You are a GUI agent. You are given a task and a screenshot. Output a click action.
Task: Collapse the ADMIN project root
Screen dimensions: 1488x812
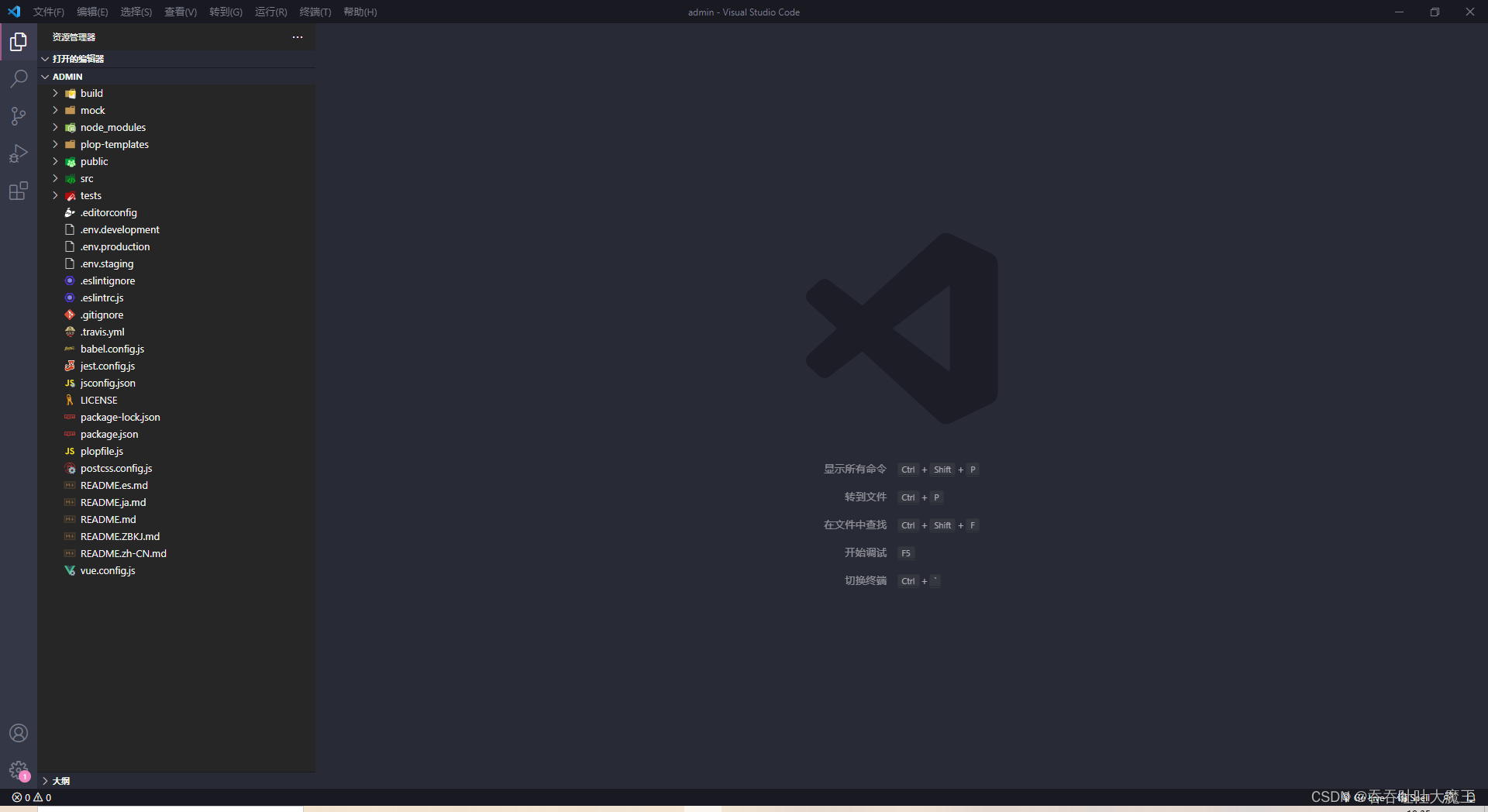pos(176,77)
